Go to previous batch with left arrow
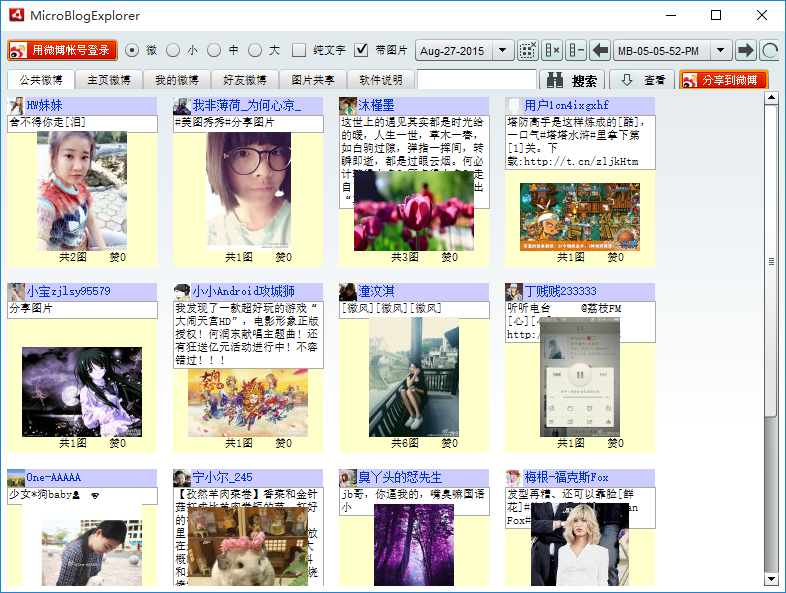The image size is (786, 593). (600, 50)
